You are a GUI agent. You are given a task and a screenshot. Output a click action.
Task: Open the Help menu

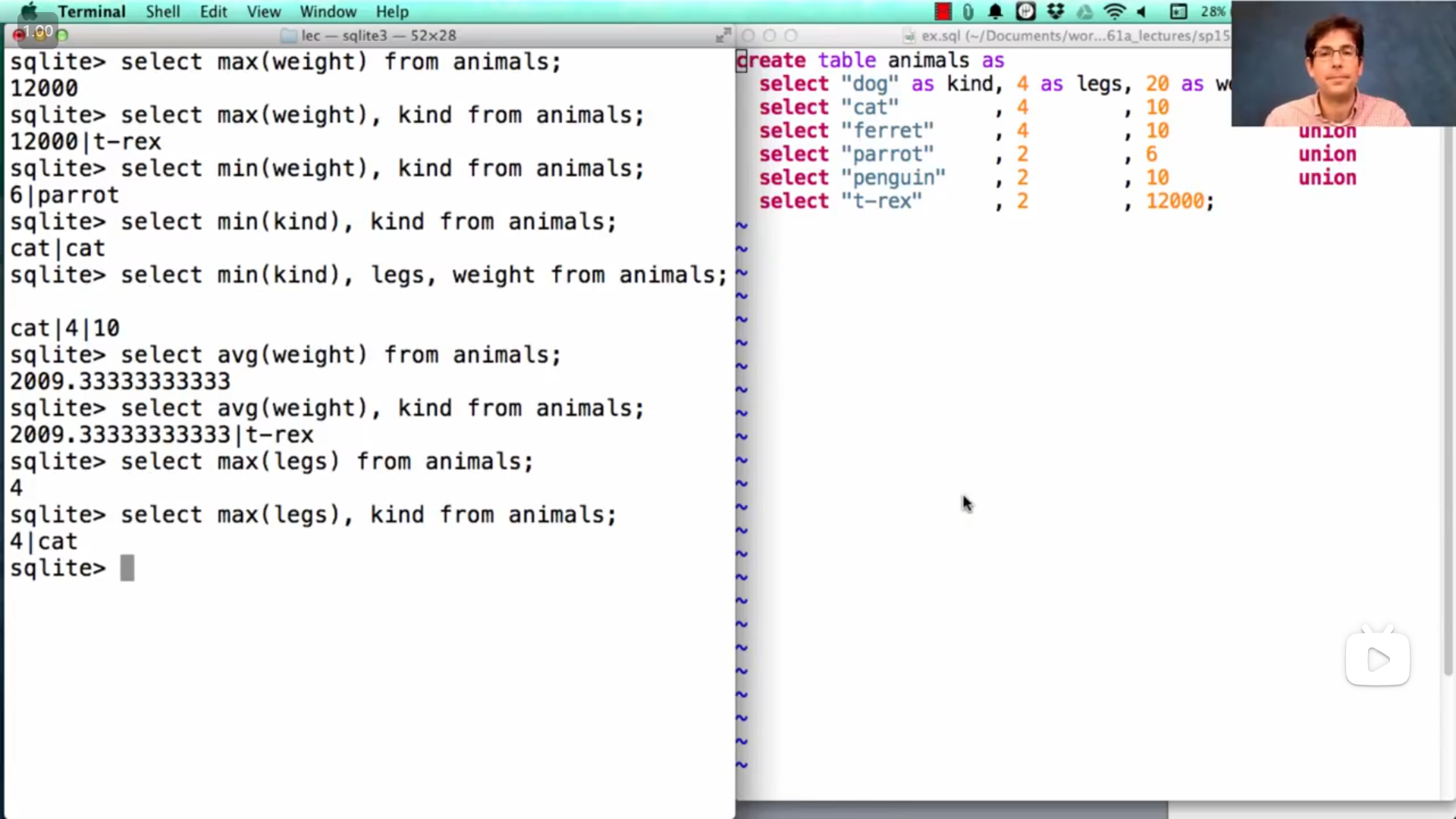(x=392, y=11)
